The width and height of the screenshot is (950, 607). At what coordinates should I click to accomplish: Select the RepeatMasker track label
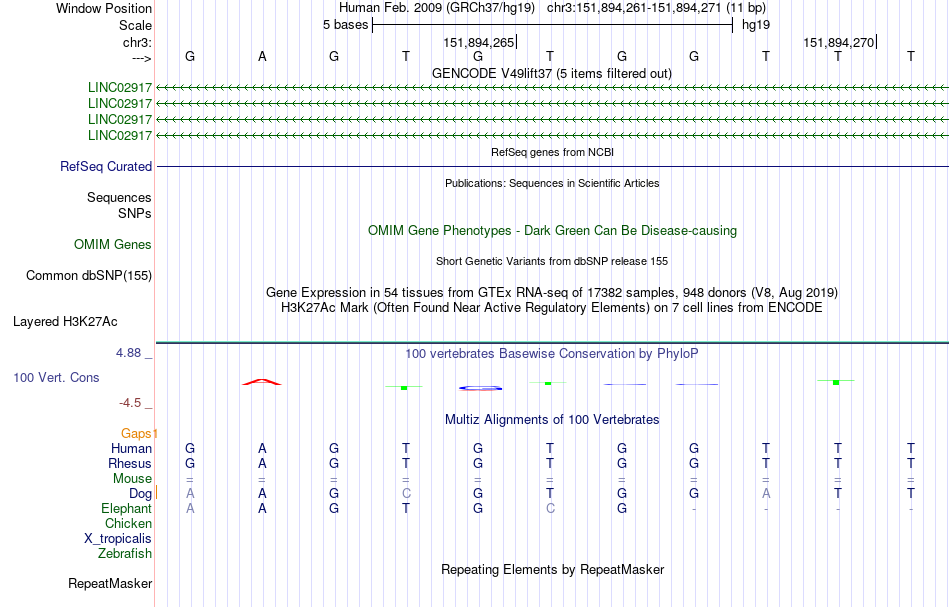tap(110, 583)
